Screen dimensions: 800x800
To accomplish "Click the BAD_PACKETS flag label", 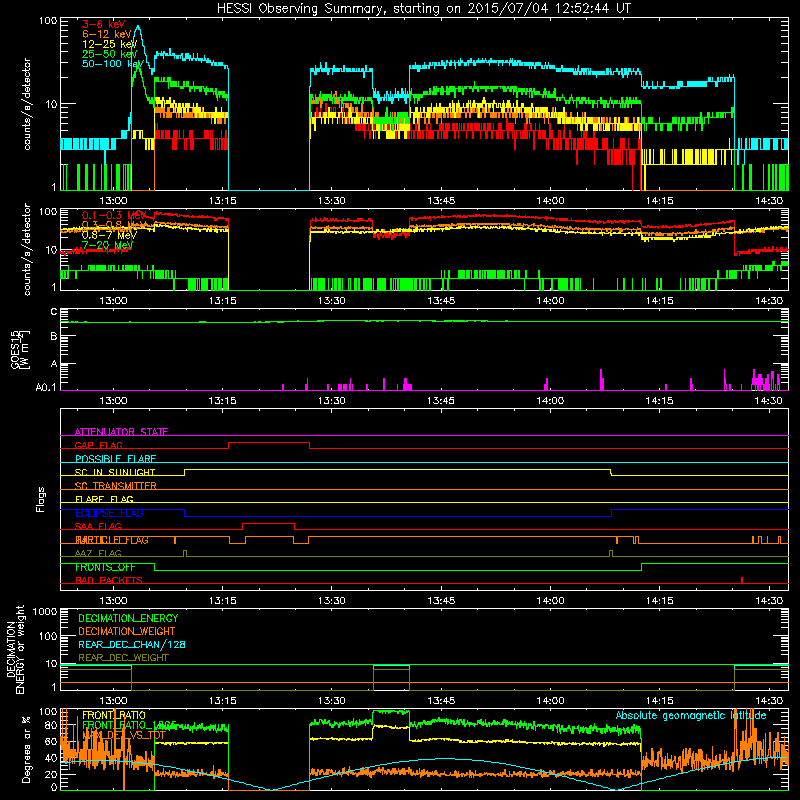I will click(x=109, y=580).
